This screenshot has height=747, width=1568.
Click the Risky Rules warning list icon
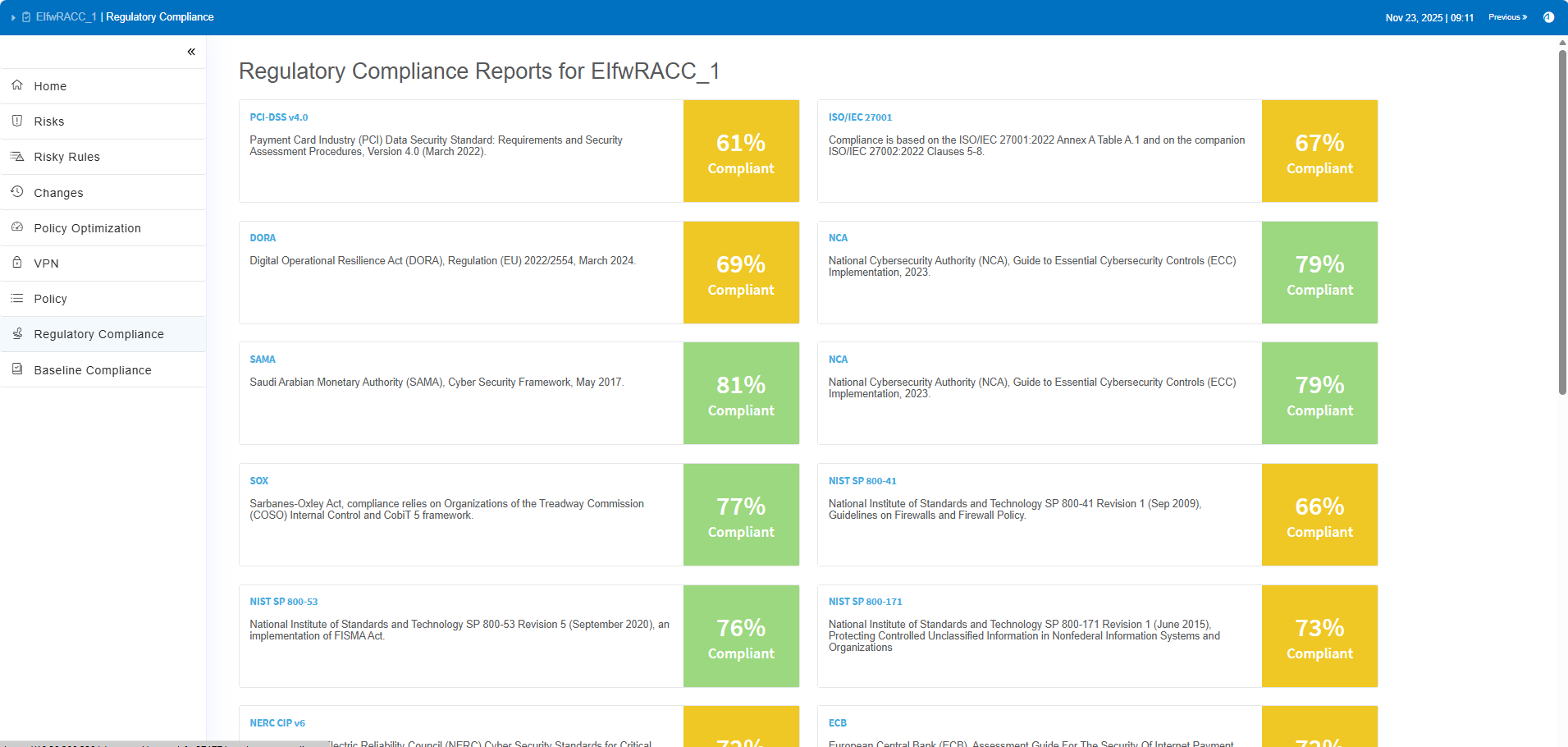(x=17, y=156)
